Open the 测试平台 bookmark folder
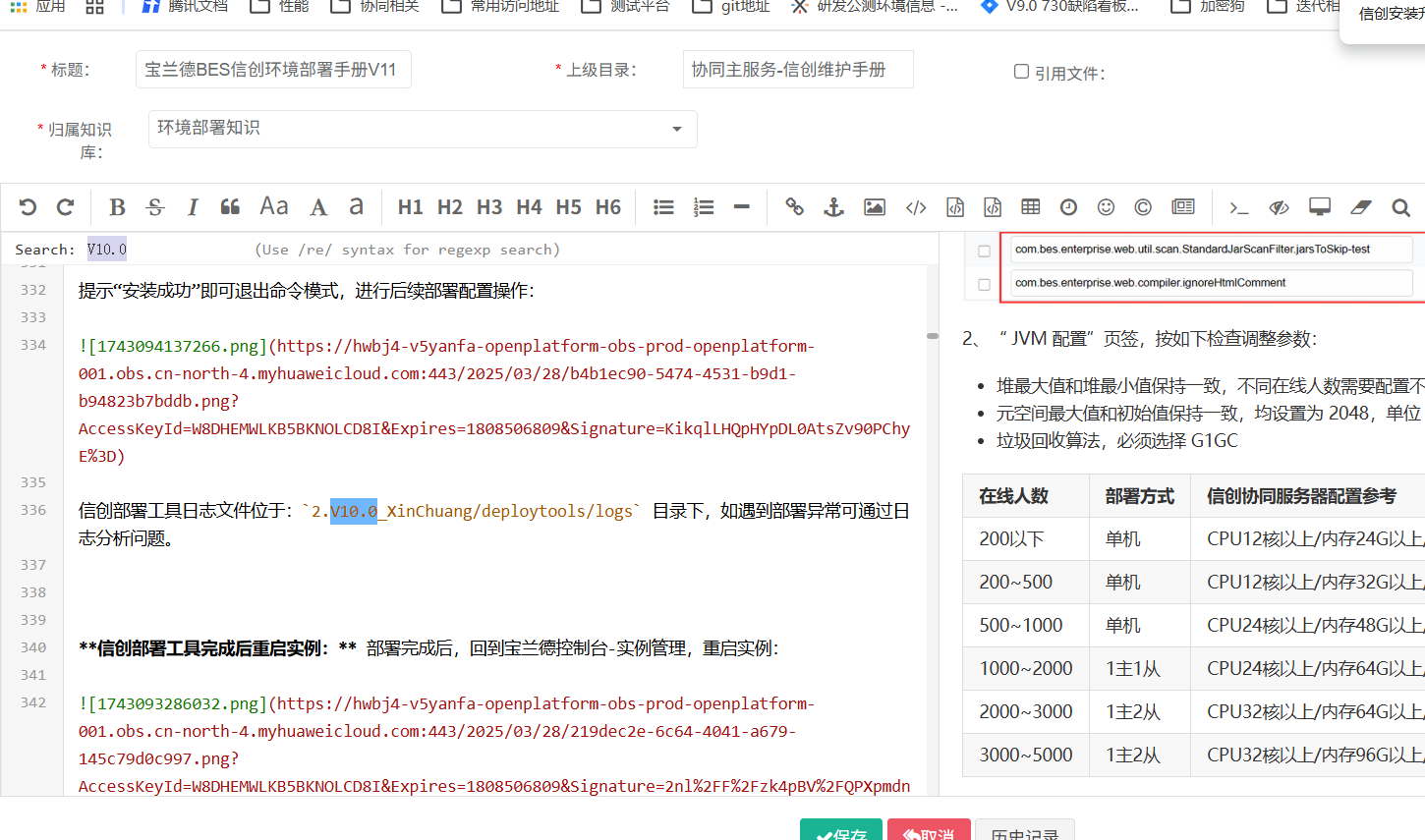Image resolution: width=1425 pixels, height=840 pixels. tap(625, 7)
